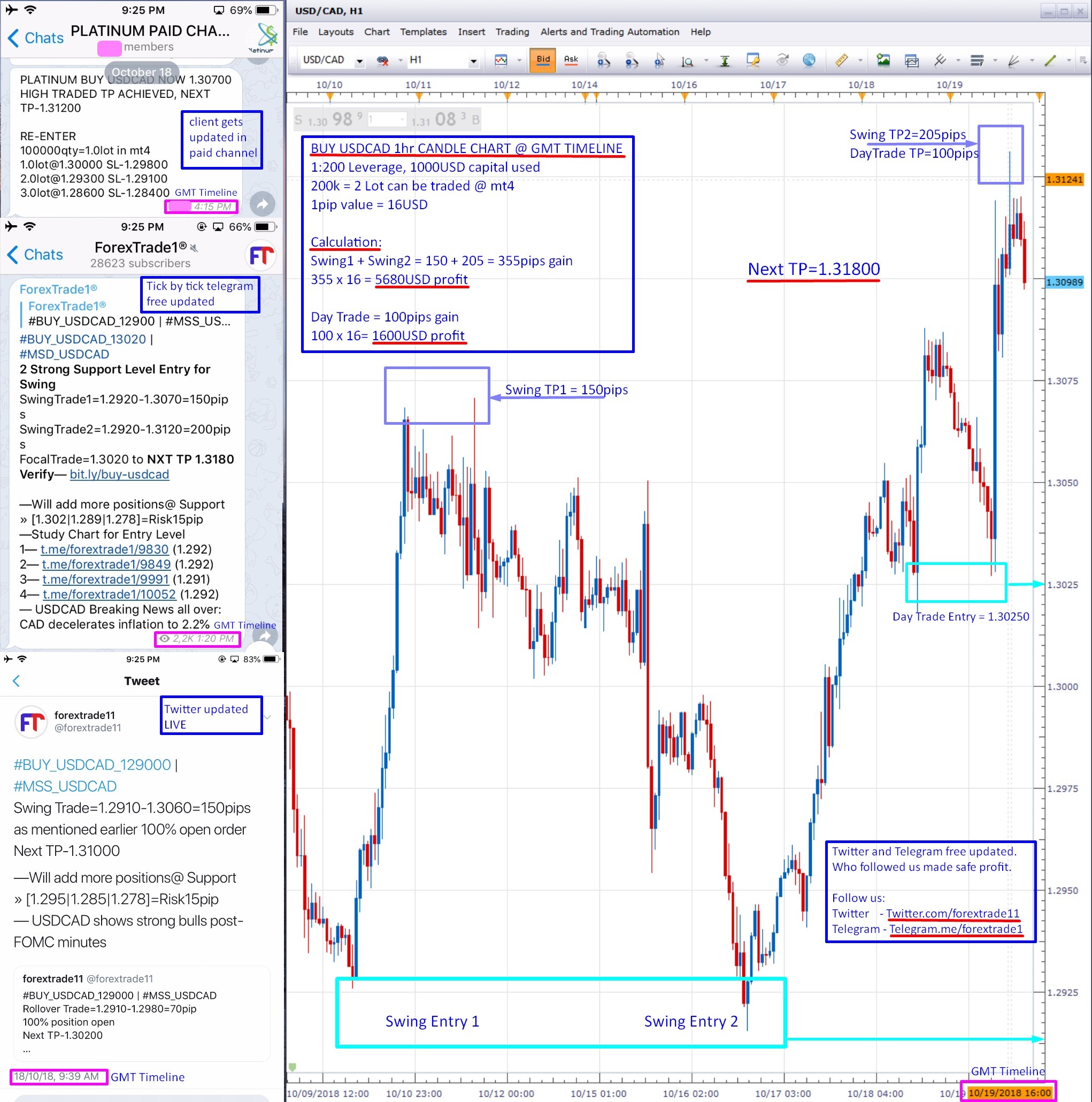Open the Chart menu

click(x=377, y=32)
